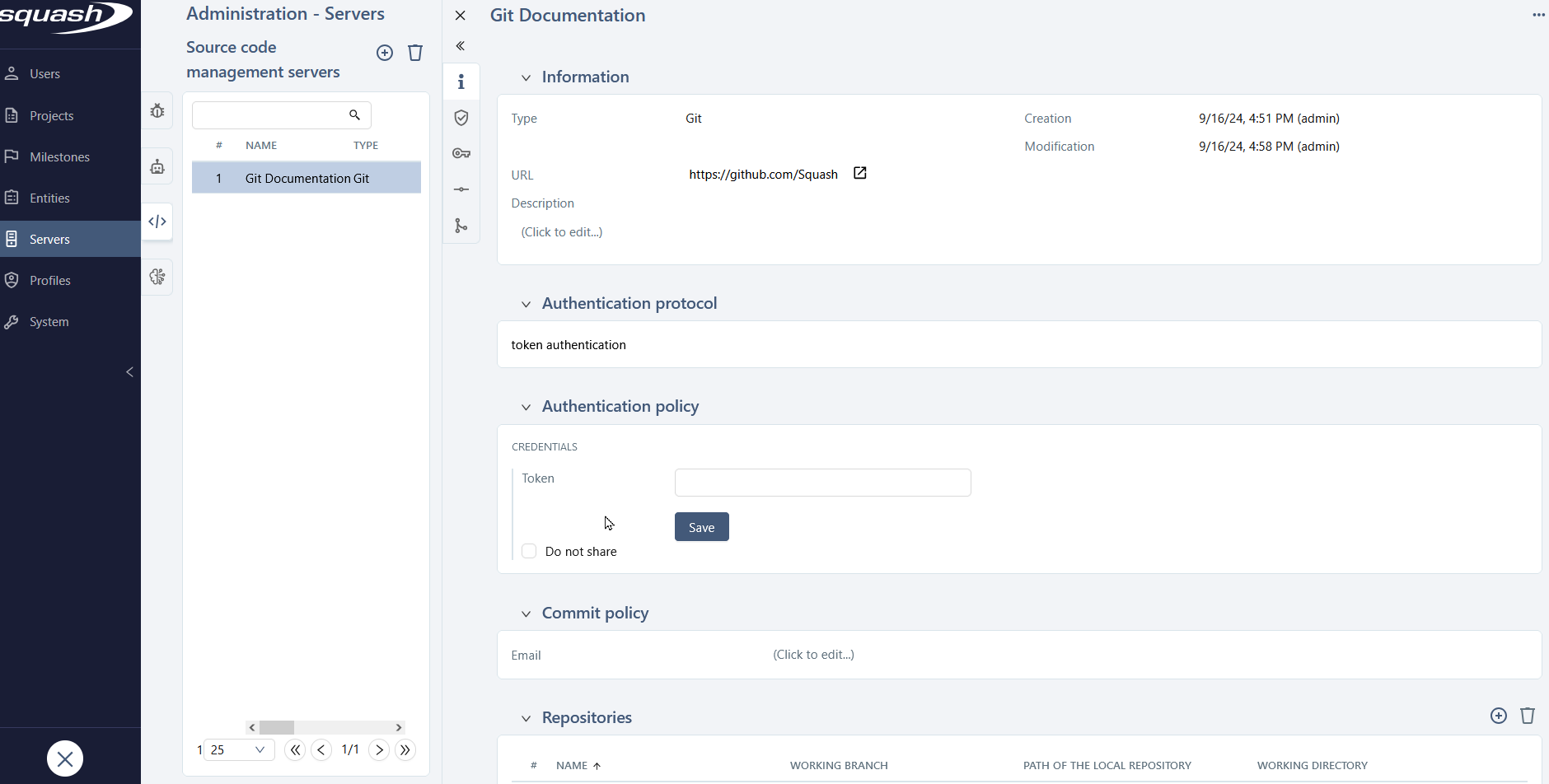Open the test automation servers robot icon
This screenshot has height=784, width=1549.
point(157,167)
